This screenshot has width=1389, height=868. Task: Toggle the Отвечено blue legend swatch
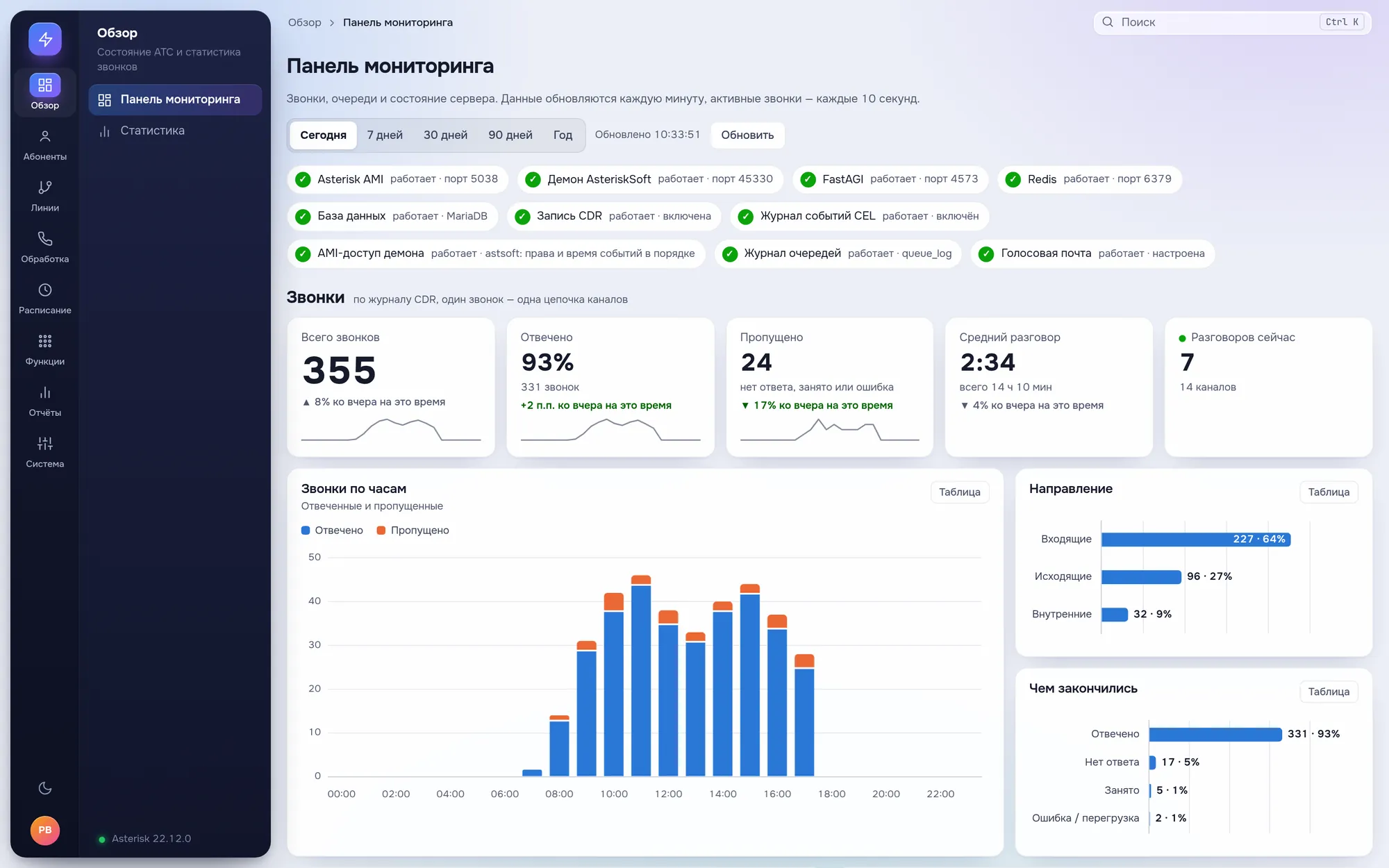[x=306, y=531]
